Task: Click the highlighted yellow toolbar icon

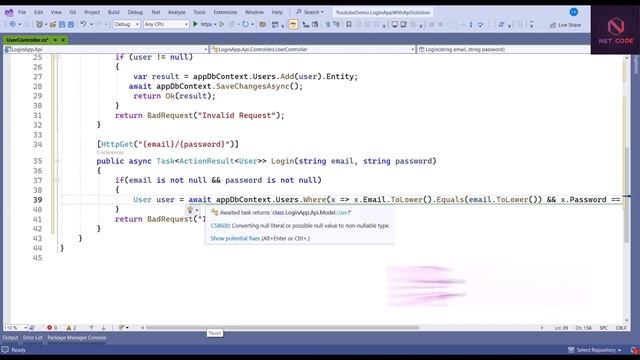Action: click(x=293, y=25)
